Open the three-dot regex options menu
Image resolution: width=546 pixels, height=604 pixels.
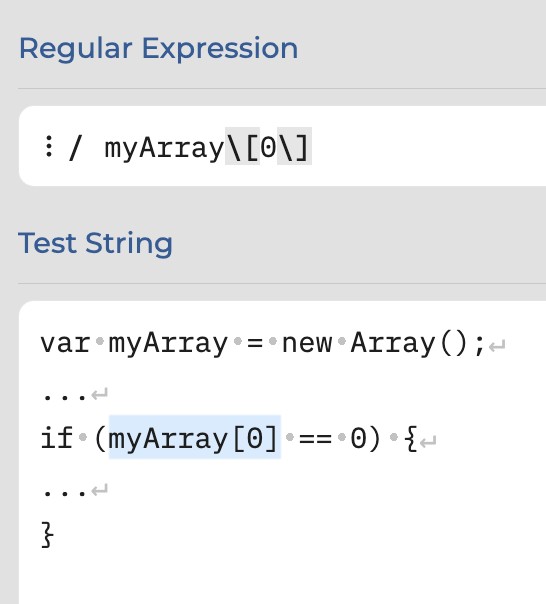click(49, 146)
